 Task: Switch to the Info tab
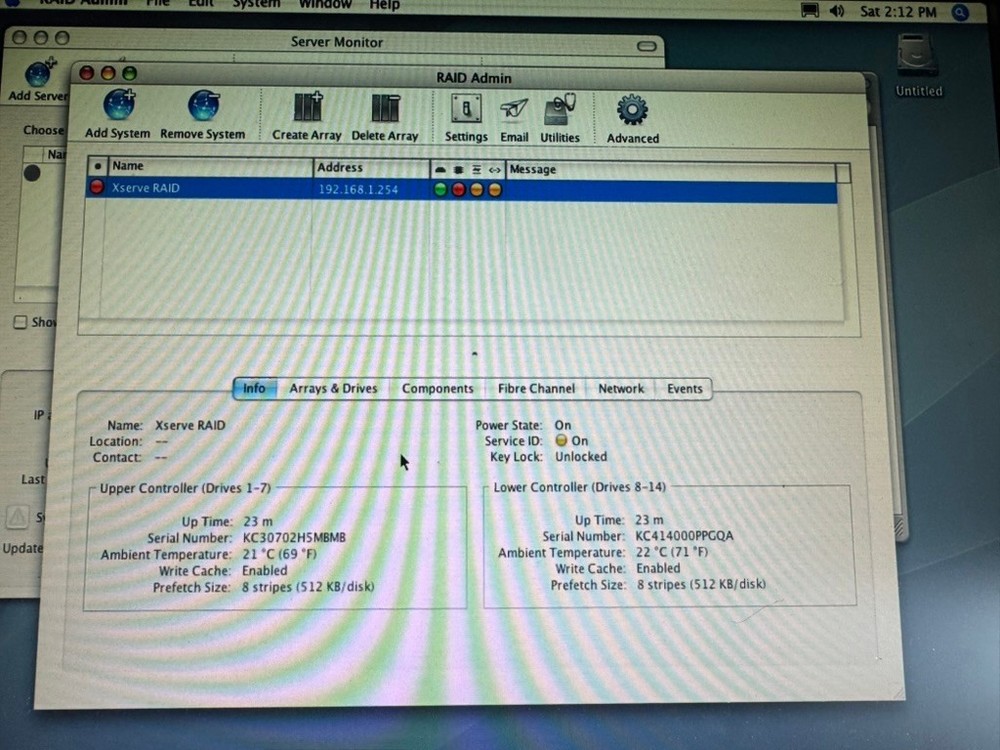254,388
